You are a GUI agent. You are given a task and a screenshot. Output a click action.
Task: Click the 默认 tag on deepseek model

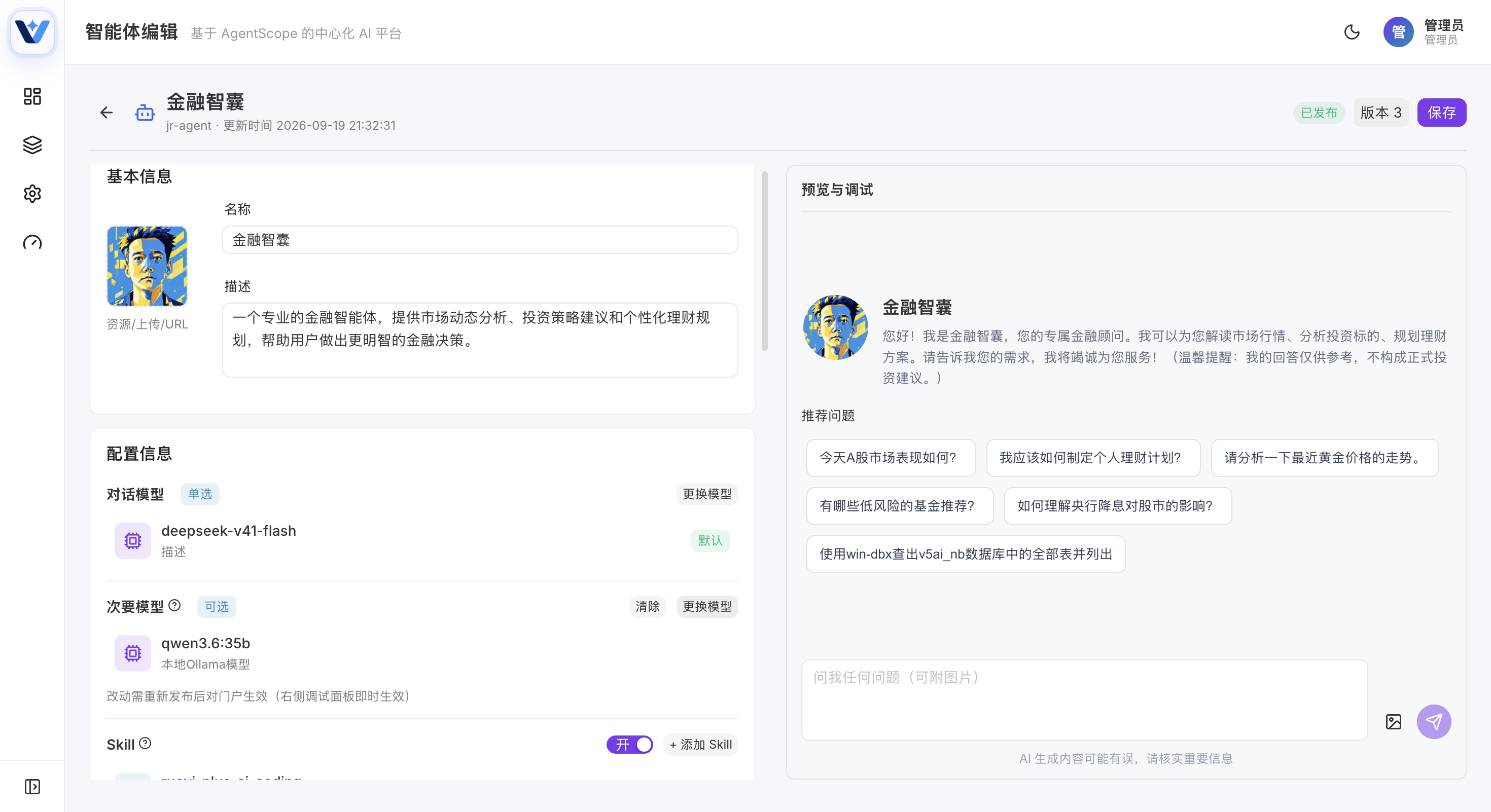(710, 541)
